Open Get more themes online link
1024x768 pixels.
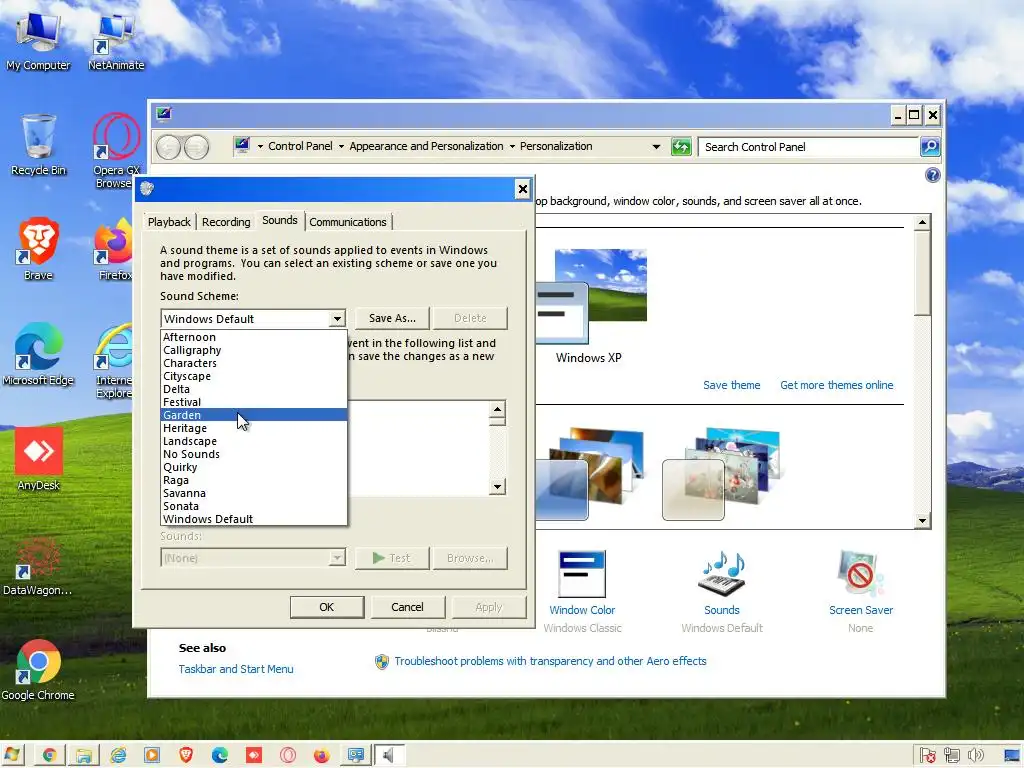[x=837, y=385]
